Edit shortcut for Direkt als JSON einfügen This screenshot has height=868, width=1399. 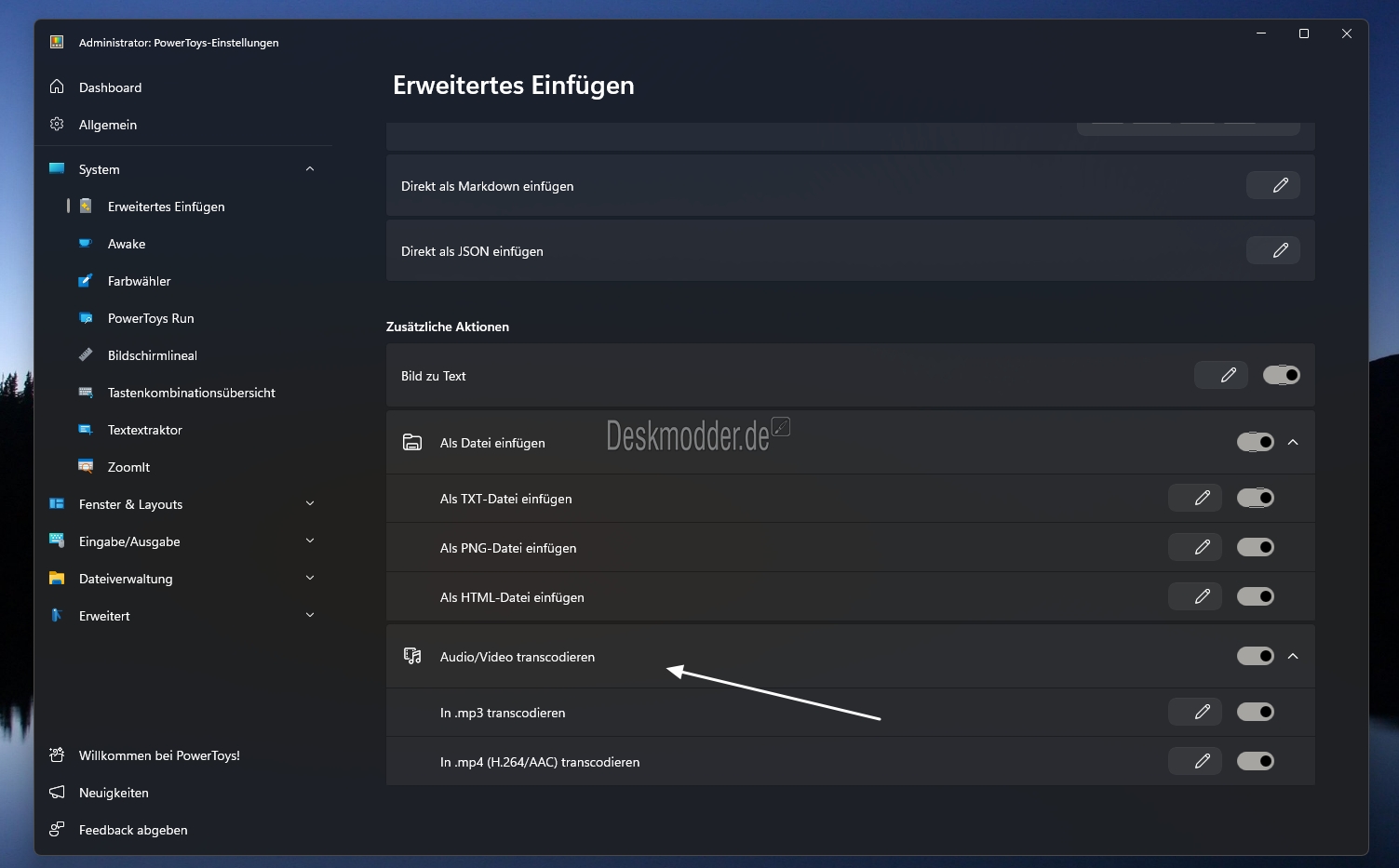coord(1273,250)
